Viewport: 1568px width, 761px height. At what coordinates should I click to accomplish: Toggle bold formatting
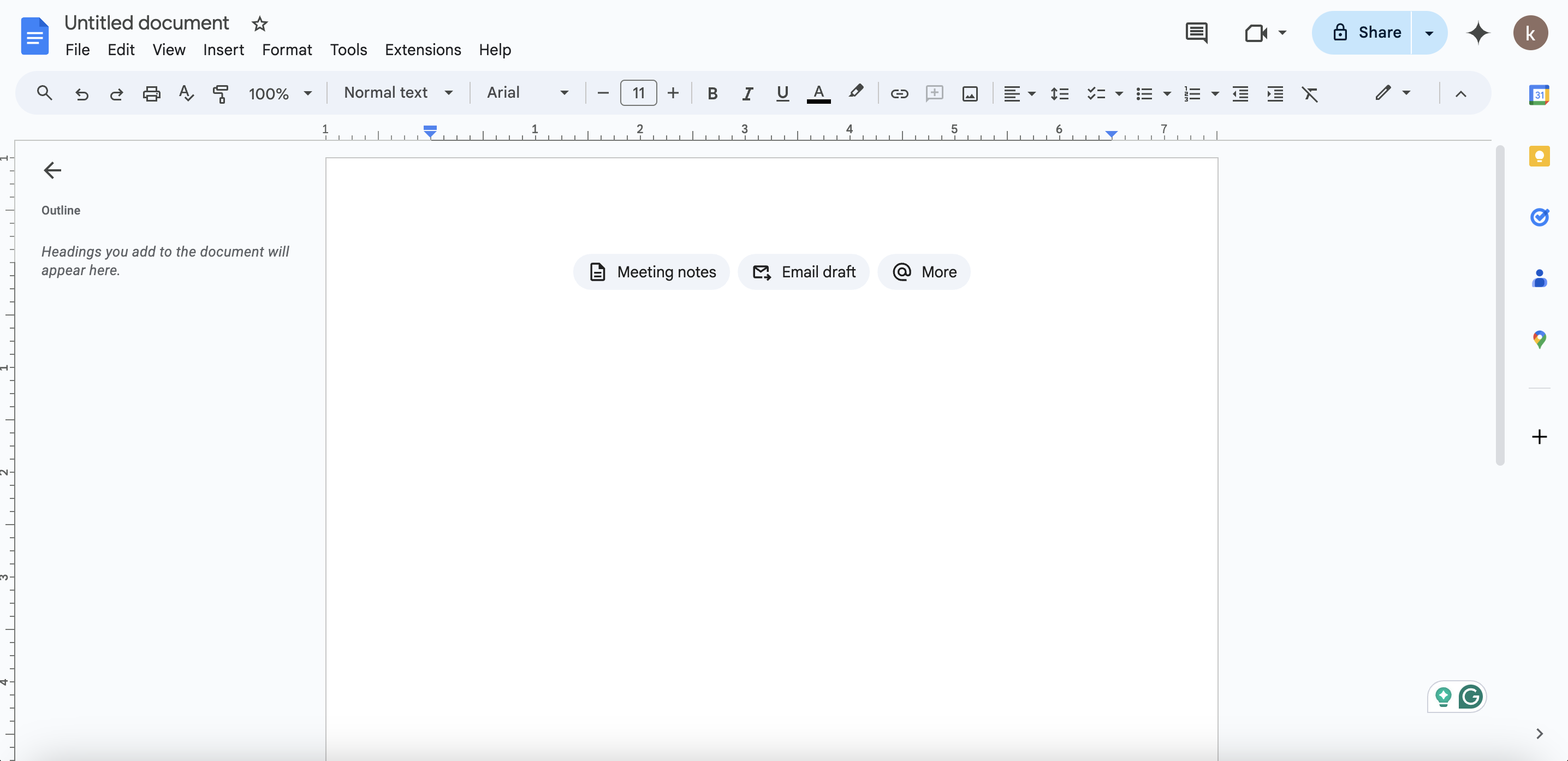tap(712, 93)
